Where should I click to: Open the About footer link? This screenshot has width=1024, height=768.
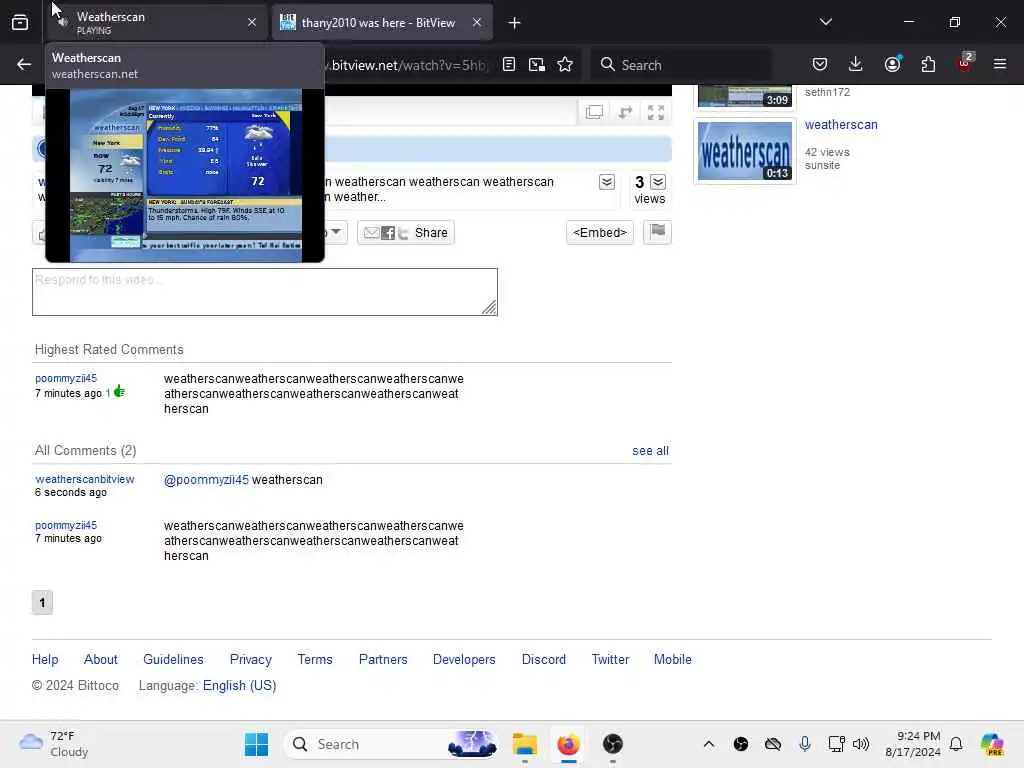tap(101, 660)
